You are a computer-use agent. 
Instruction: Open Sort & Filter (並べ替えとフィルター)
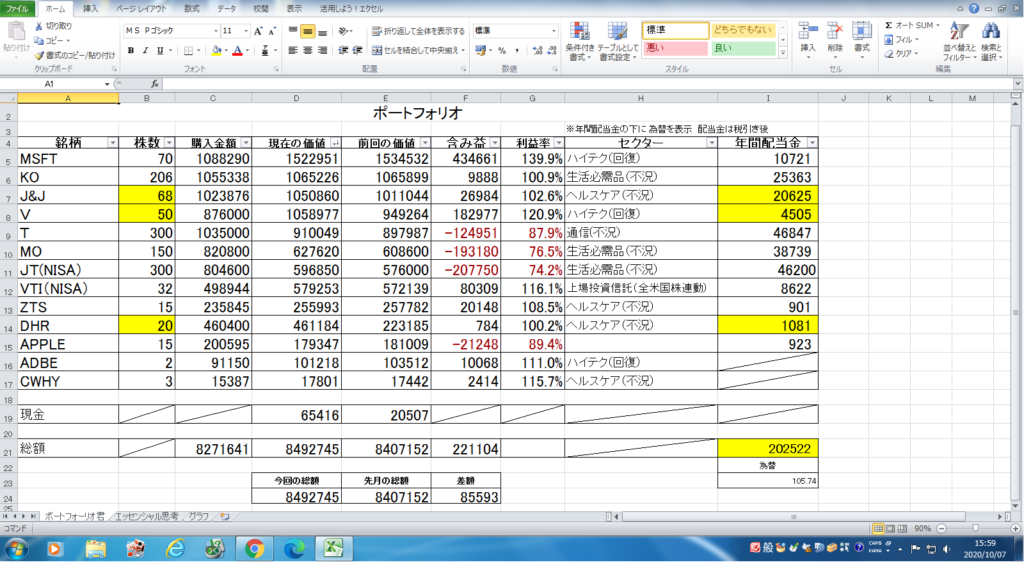(959, 40)
